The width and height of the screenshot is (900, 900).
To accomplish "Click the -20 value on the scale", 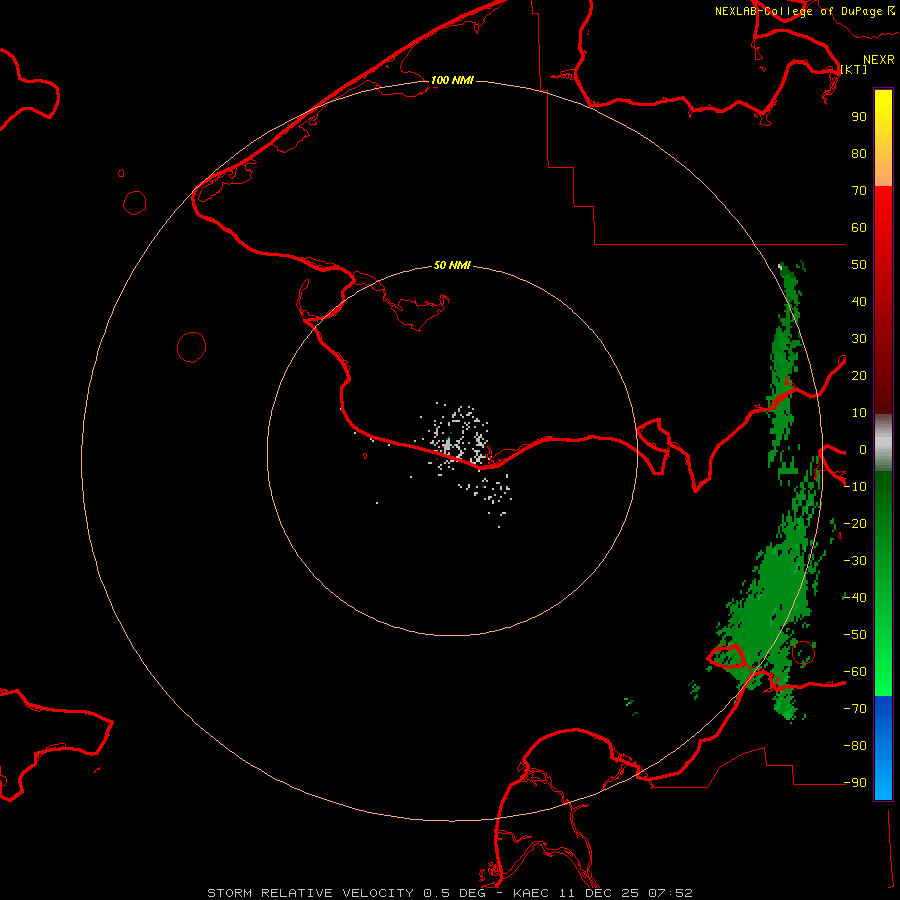I will click(x=855, y=523).
